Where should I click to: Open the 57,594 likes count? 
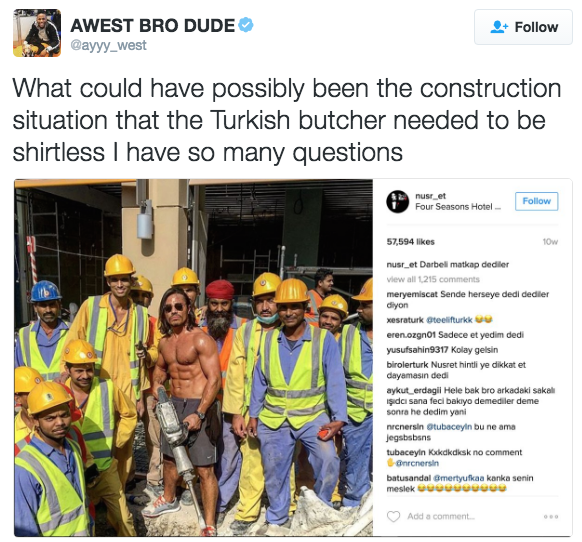click(411, 242)
